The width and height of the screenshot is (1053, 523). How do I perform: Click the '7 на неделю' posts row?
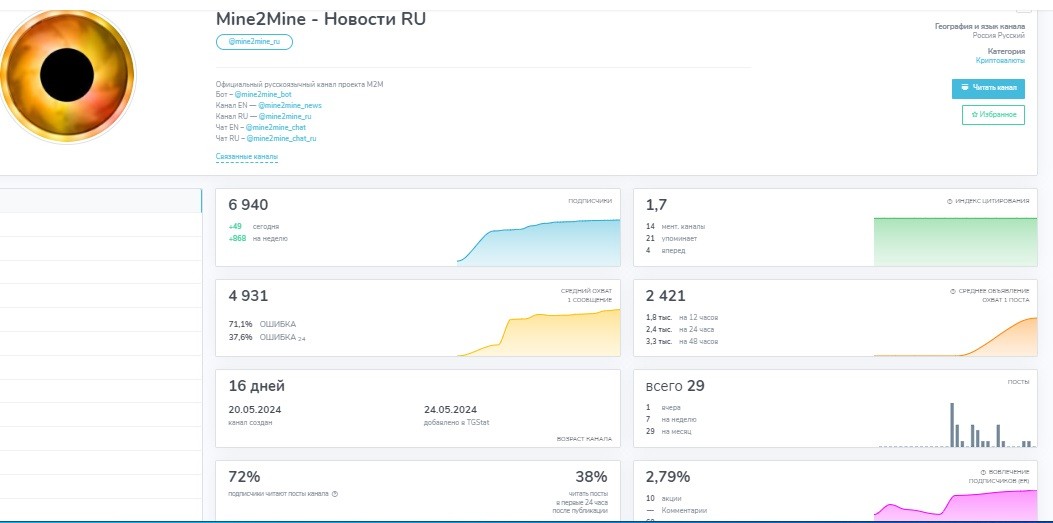tap(671, 420)
